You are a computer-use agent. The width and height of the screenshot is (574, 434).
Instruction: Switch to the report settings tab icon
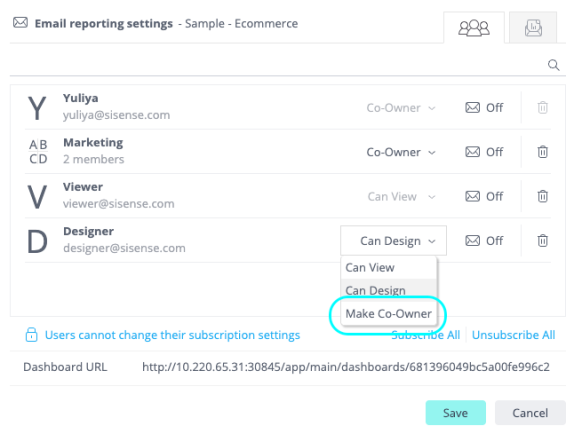pos(533,28)
